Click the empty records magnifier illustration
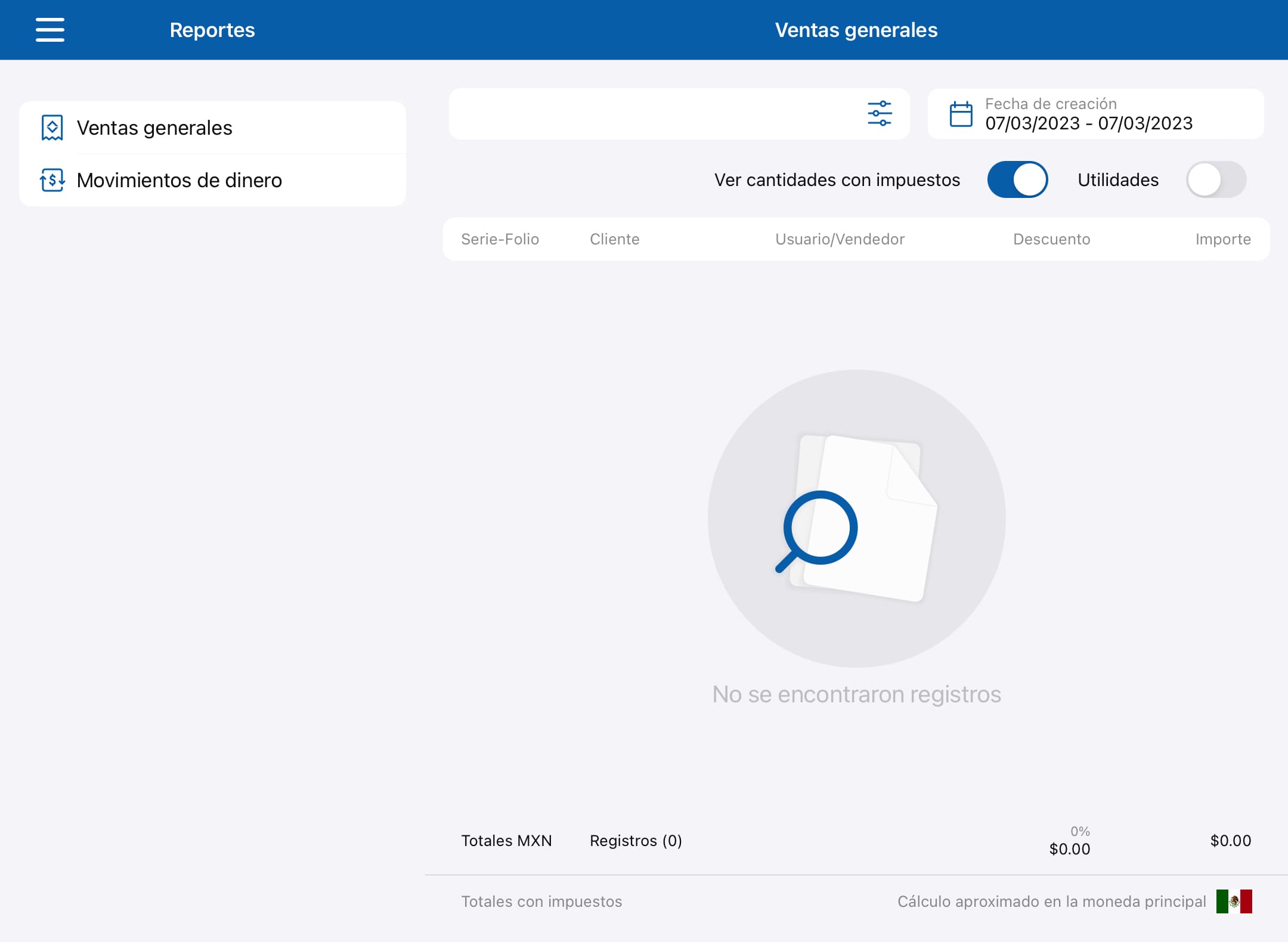The image size is (1288, 942). (x=856, y=518)
